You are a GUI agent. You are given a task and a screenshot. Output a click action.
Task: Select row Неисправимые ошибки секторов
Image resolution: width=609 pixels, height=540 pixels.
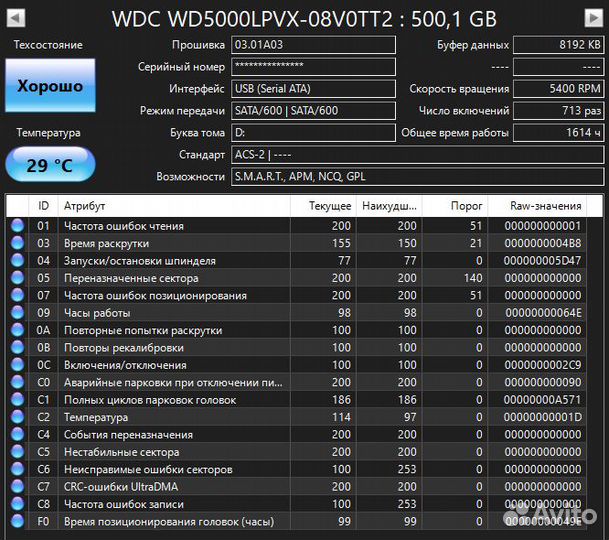296,469
